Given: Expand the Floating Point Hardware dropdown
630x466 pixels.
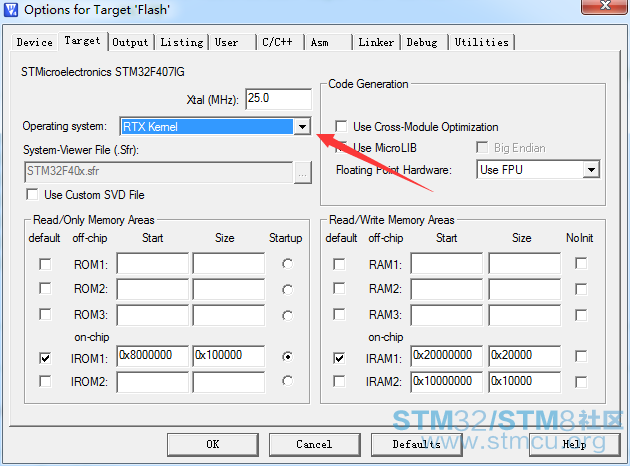Looking at the screenshot, I should tap(591, 170).
